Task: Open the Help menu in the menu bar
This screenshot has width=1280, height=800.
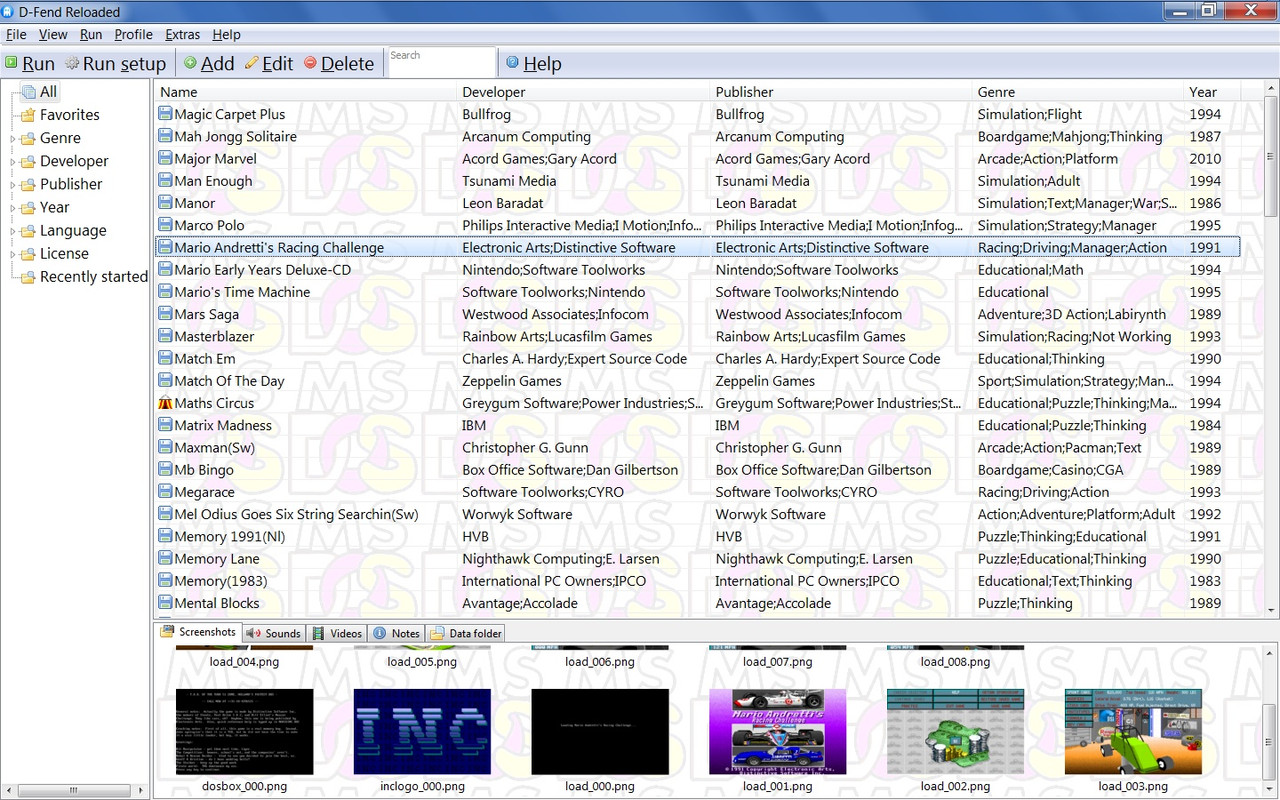Action: (x=226, y=34)
